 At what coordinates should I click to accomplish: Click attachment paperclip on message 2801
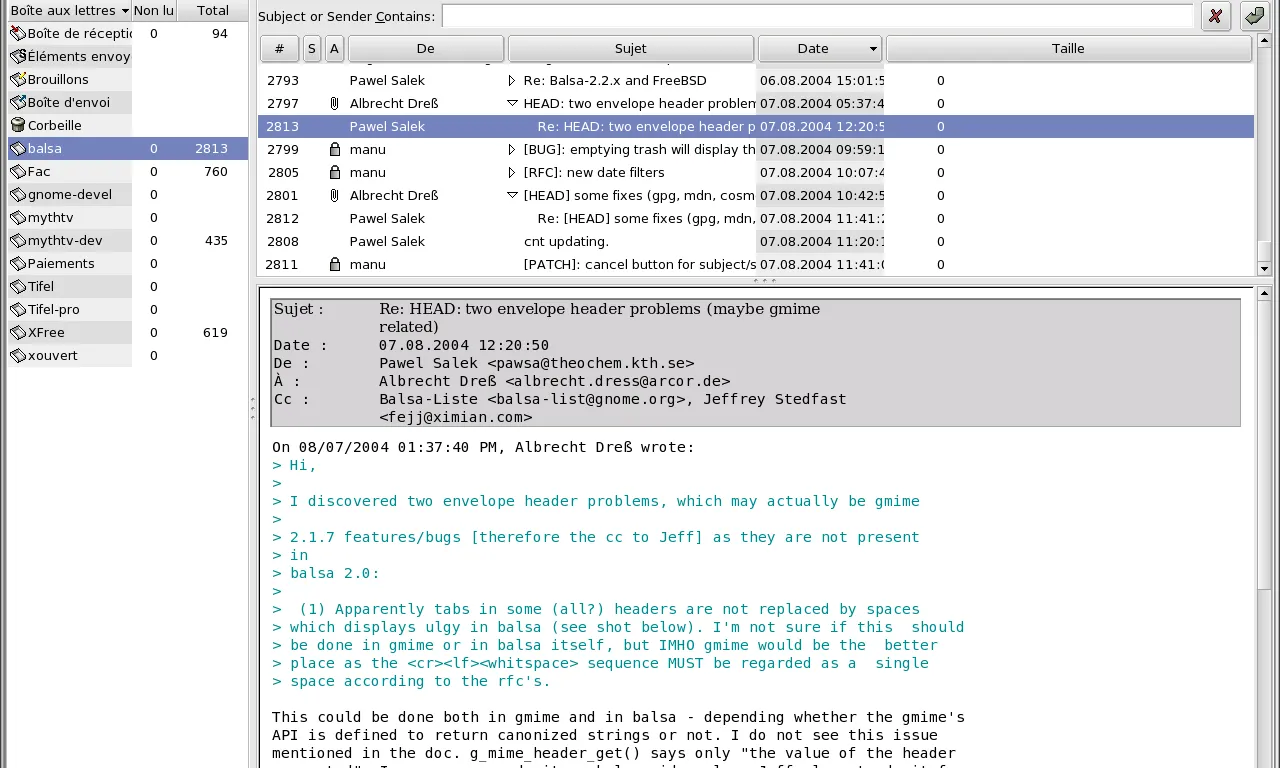click(x=334, y=195)
